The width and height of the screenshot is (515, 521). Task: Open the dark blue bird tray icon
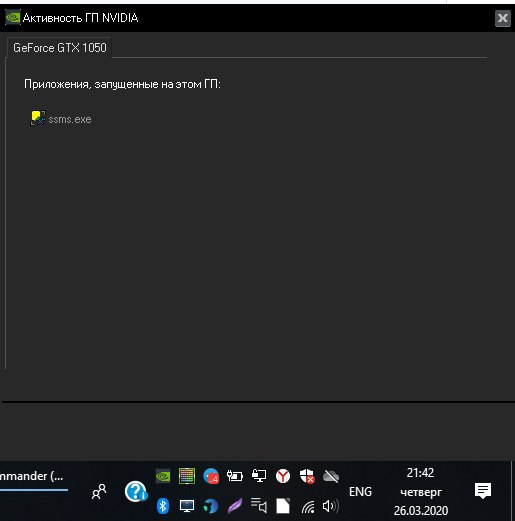(211, 506)
